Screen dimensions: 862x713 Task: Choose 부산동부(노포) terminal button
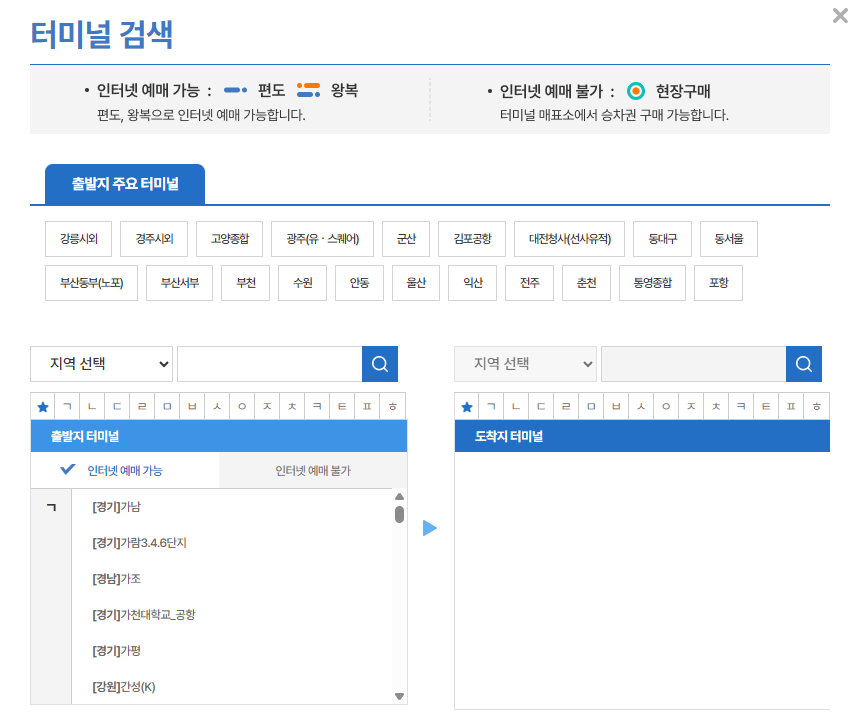(x=91, y=283)
